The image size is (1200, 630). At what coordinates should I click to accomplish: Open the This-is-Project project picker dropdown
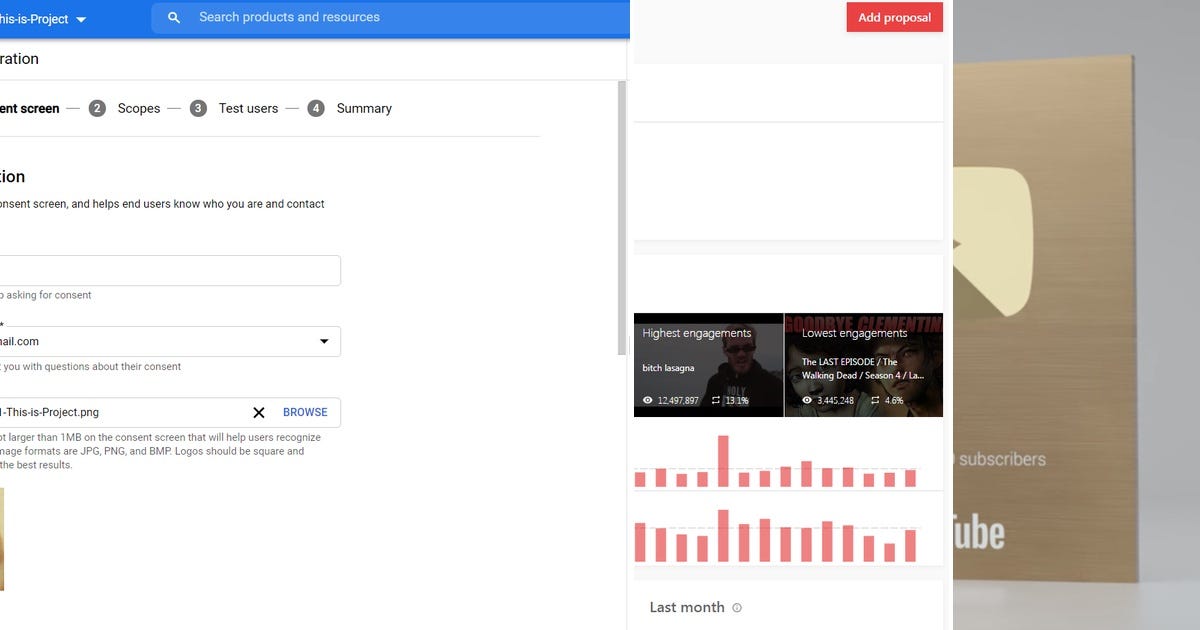[x=81, y=18]
